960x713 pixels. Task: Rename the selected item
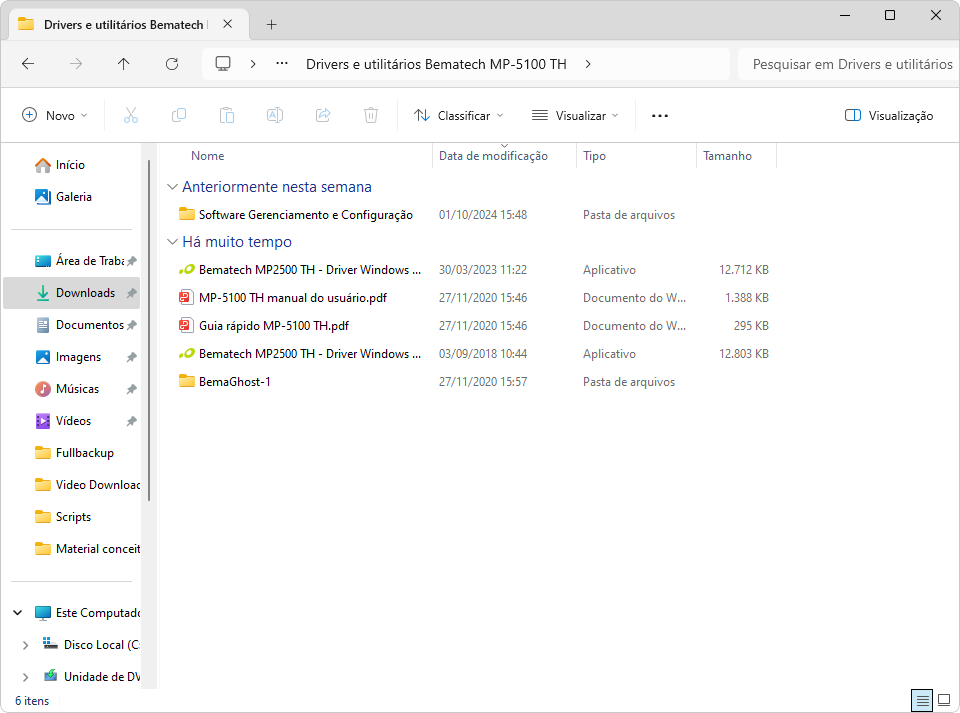(x=275, y=115)
